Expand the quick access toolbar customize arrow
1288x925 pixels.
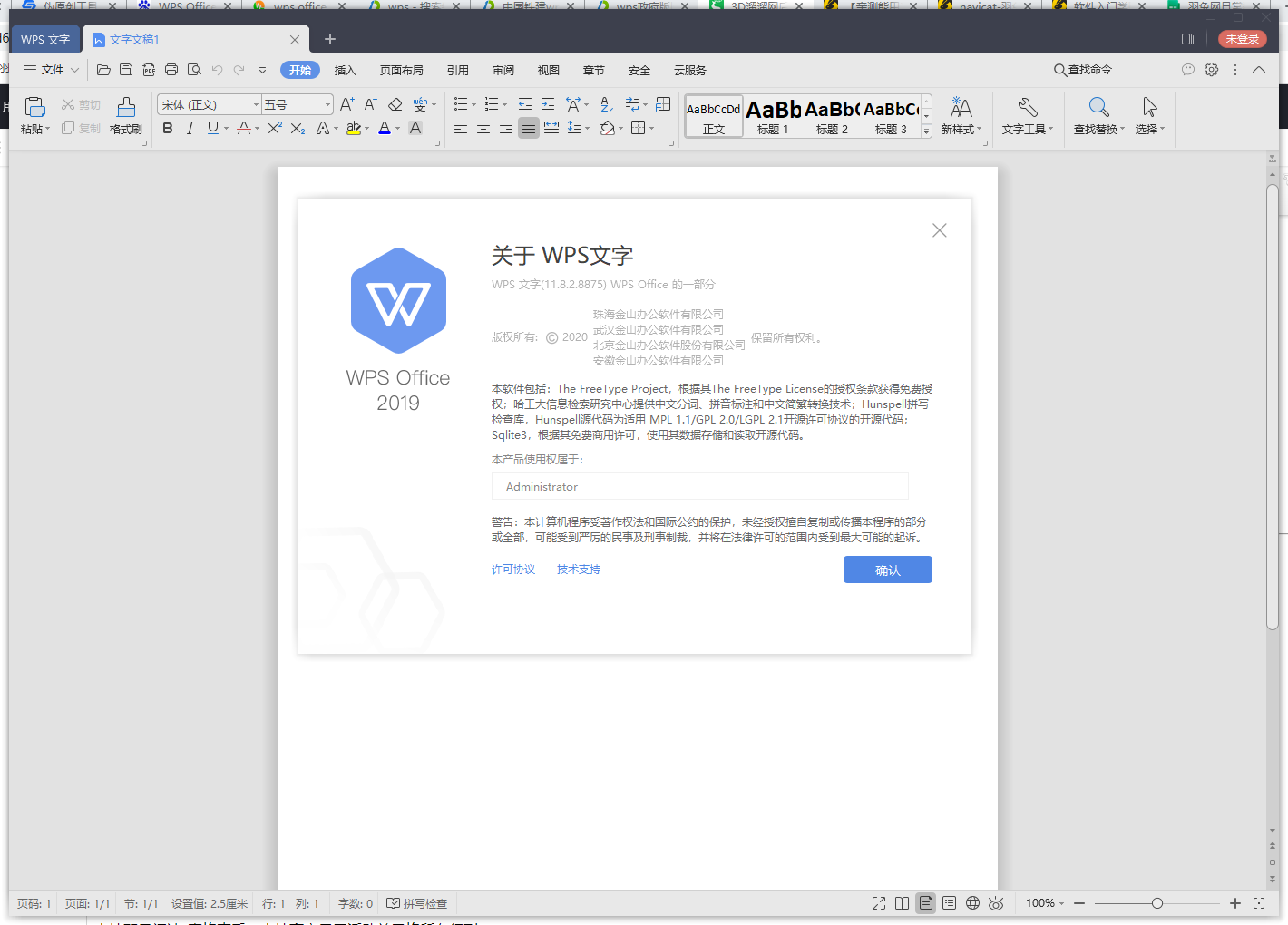[262, 70]
